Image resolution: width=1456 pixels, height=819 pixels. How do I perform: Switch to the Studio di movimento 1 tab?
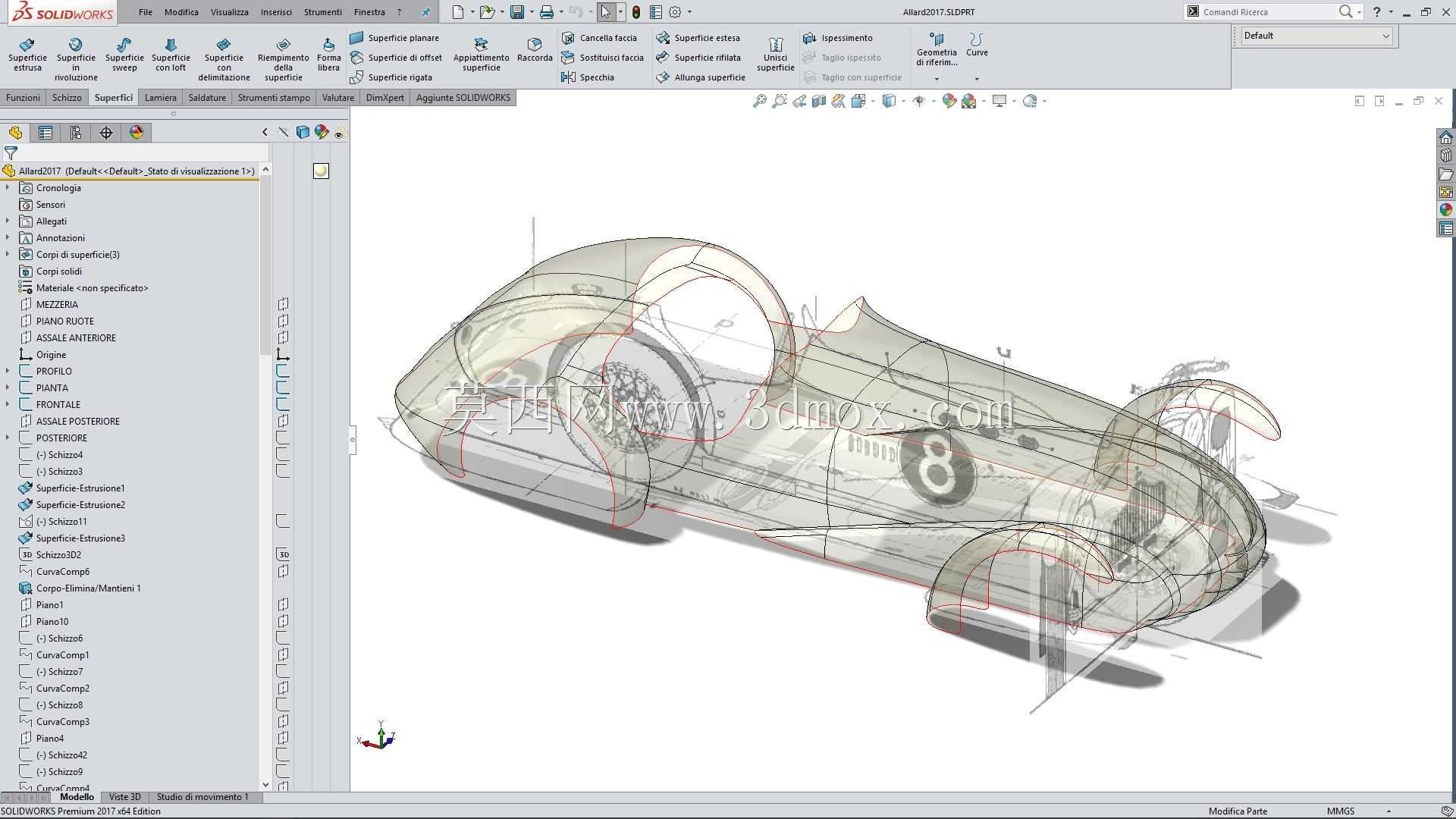click(202, 797)
